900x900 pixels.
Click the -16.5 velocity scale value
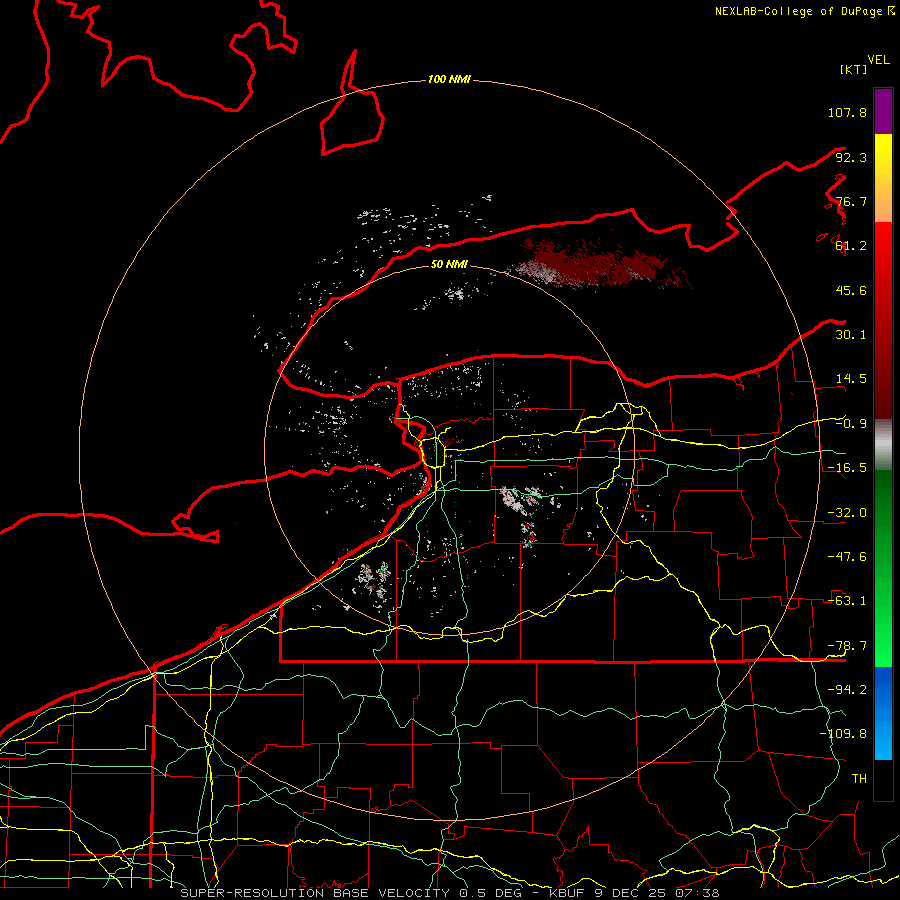[x=847, y=468]
